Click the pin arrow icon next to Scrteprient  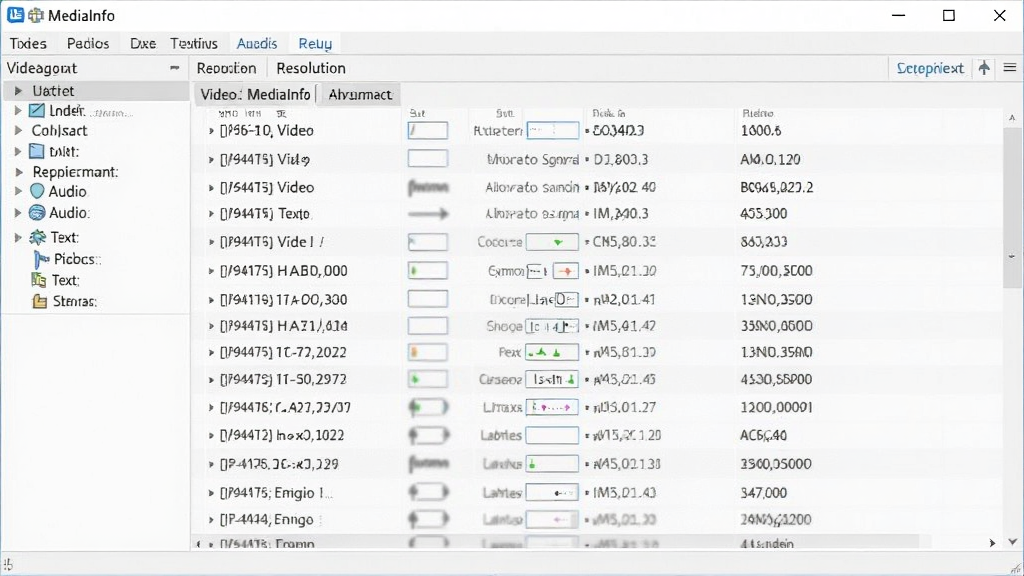984,68
